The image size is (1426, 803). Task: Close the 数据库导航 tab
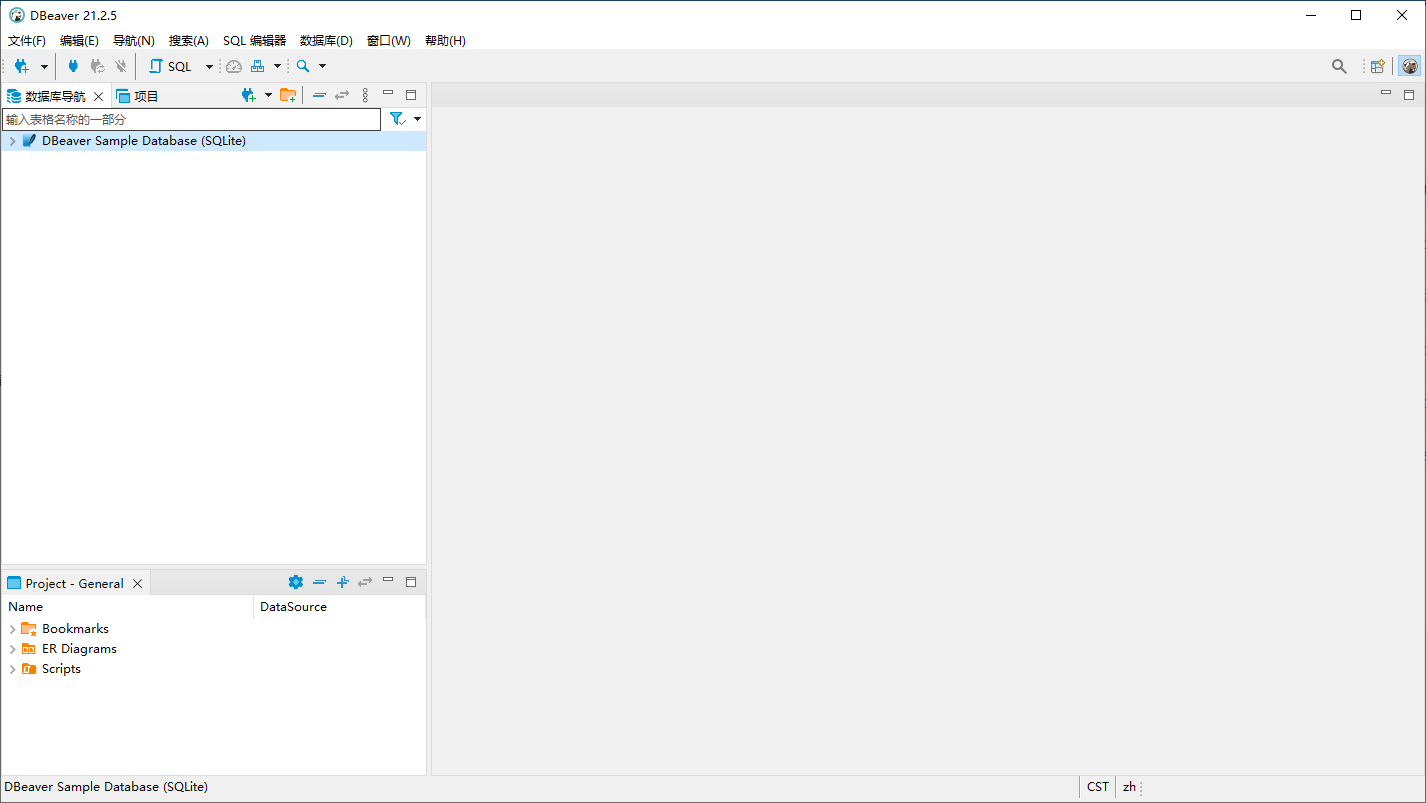(x=98, y=96)
